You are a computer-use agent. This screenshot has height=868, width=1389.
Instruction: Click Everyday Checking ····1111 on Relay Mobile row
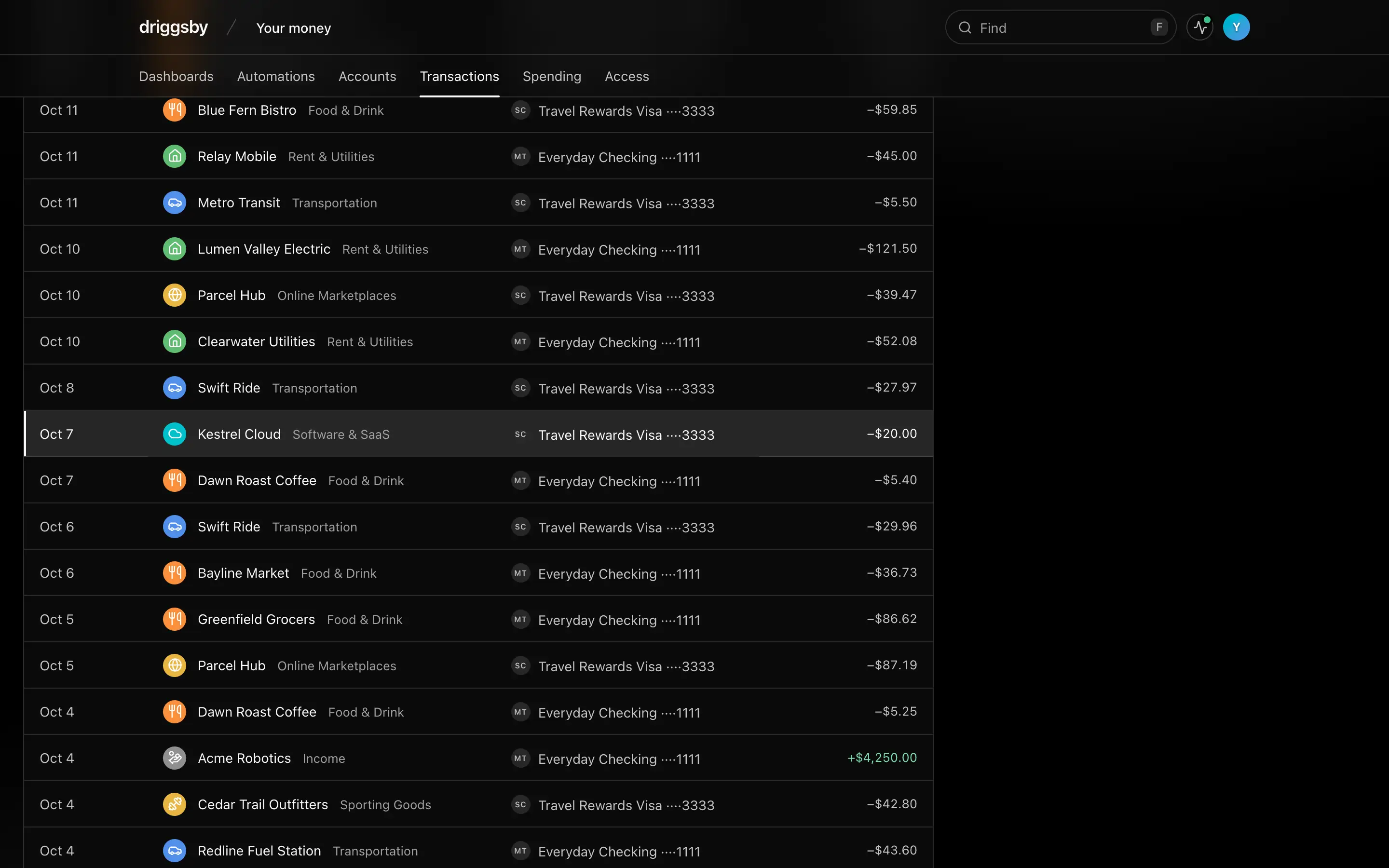(619, 157)
